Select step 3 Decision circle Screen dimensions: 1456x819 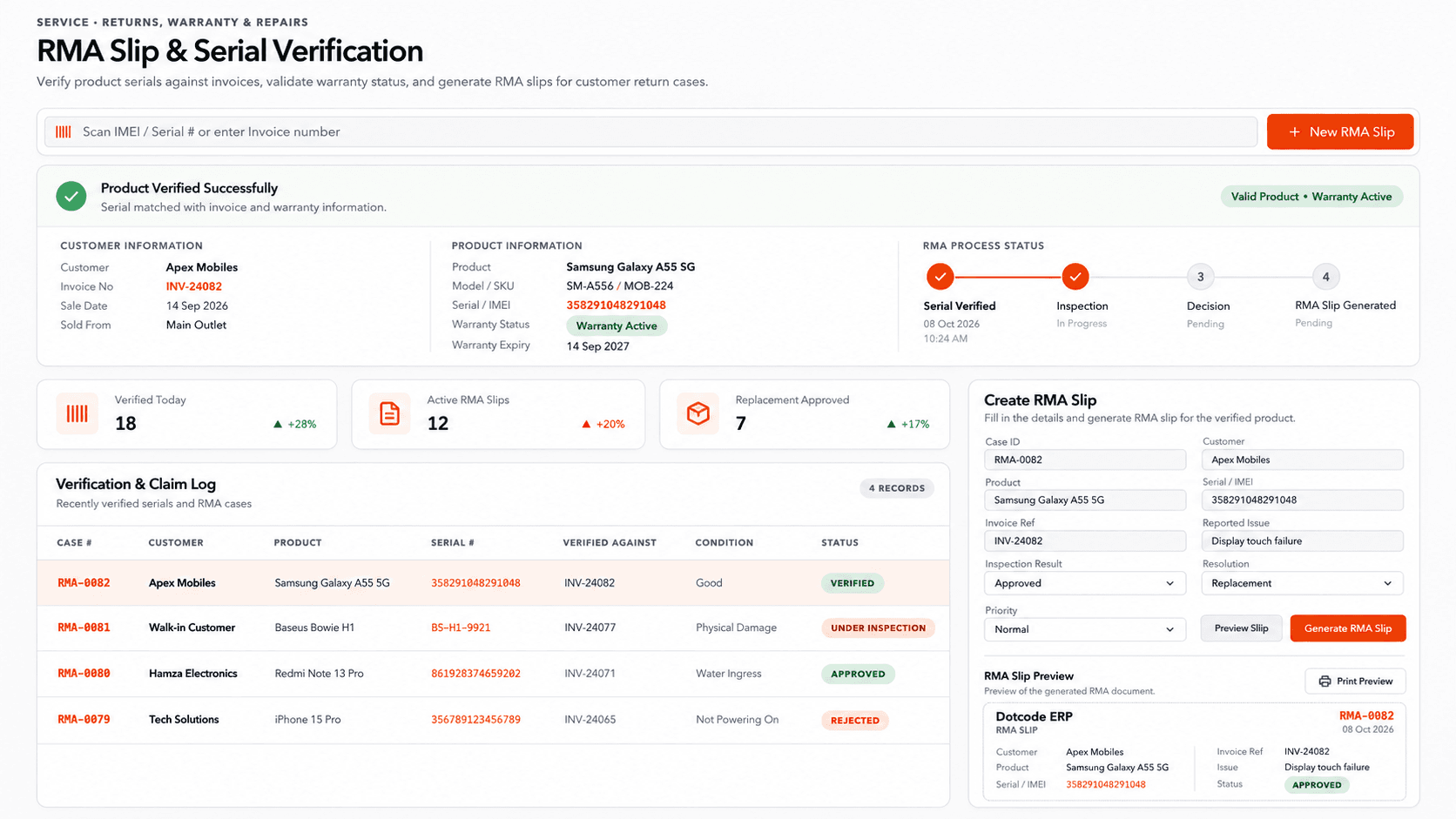coord(1200,277)
